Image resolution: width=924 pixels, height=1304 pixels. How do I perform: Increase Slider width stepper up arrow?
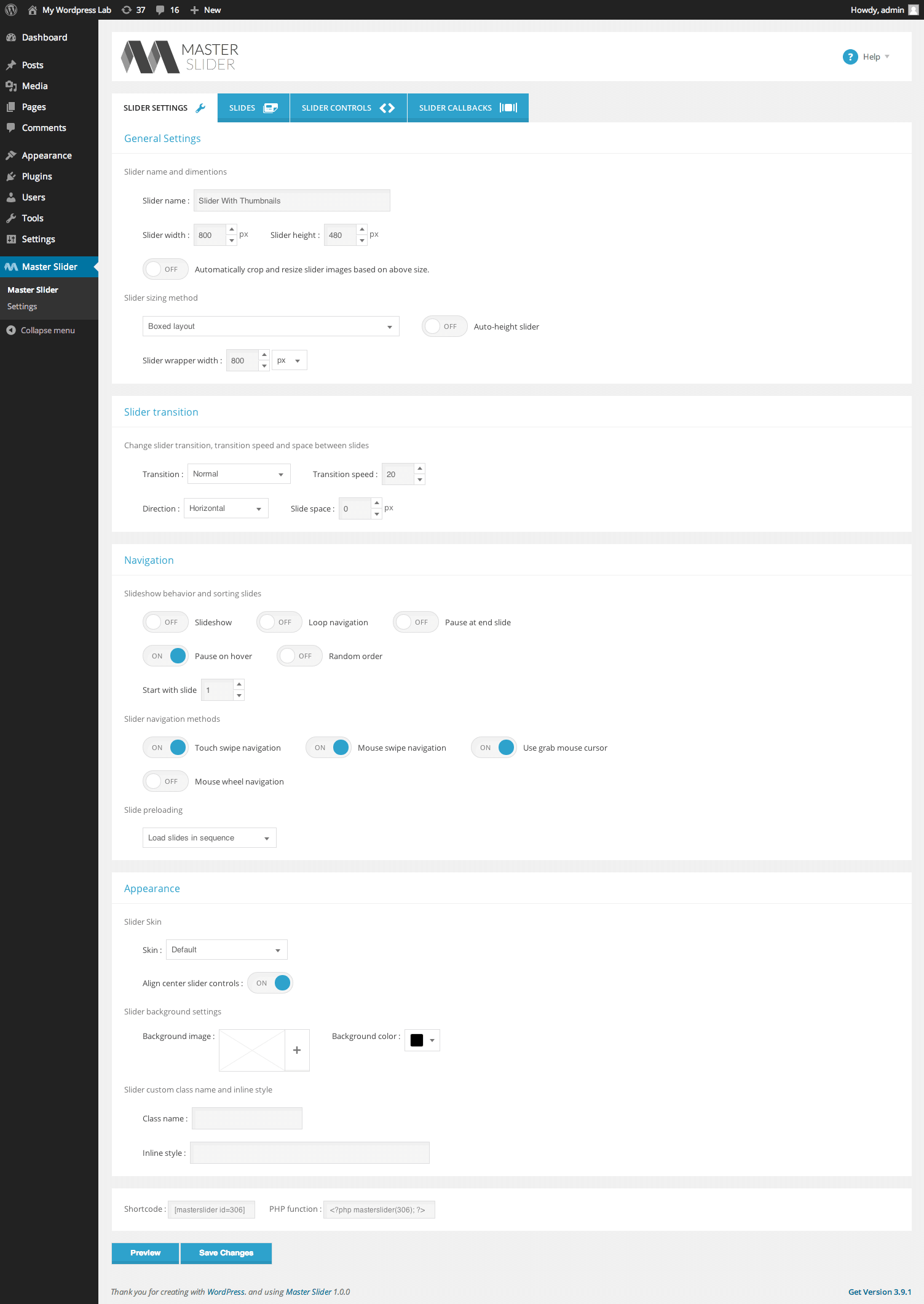point(232,229)
